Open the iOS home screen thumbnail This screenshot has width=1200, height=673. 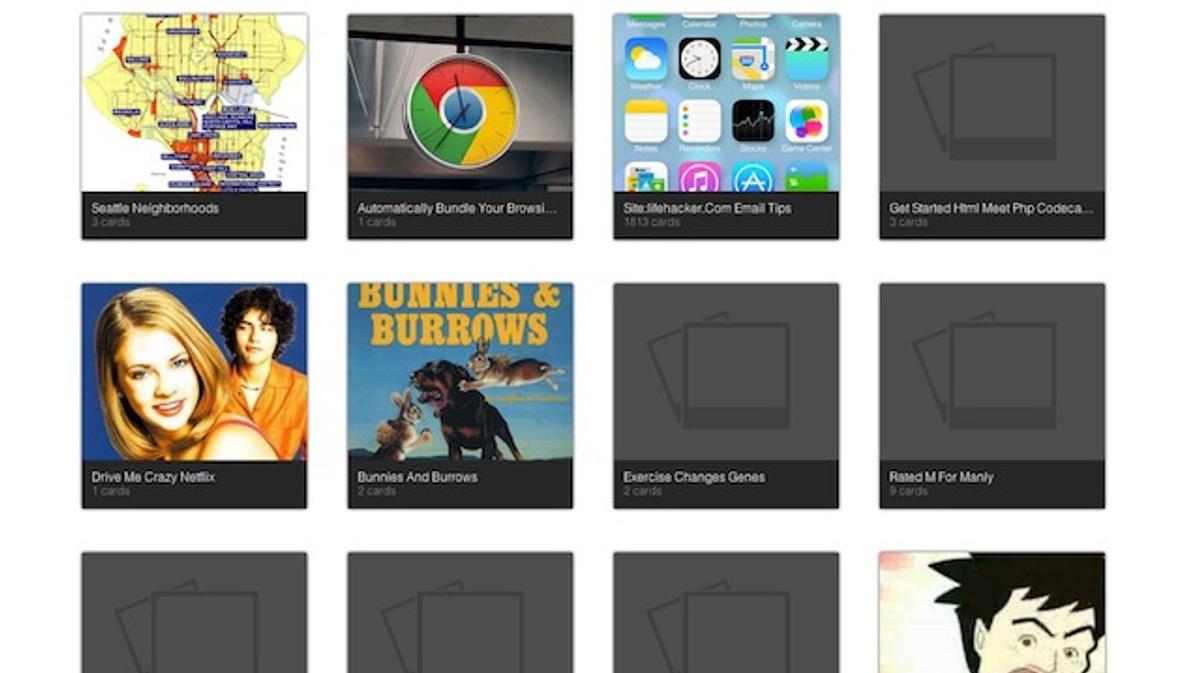[x=726, y=102]
